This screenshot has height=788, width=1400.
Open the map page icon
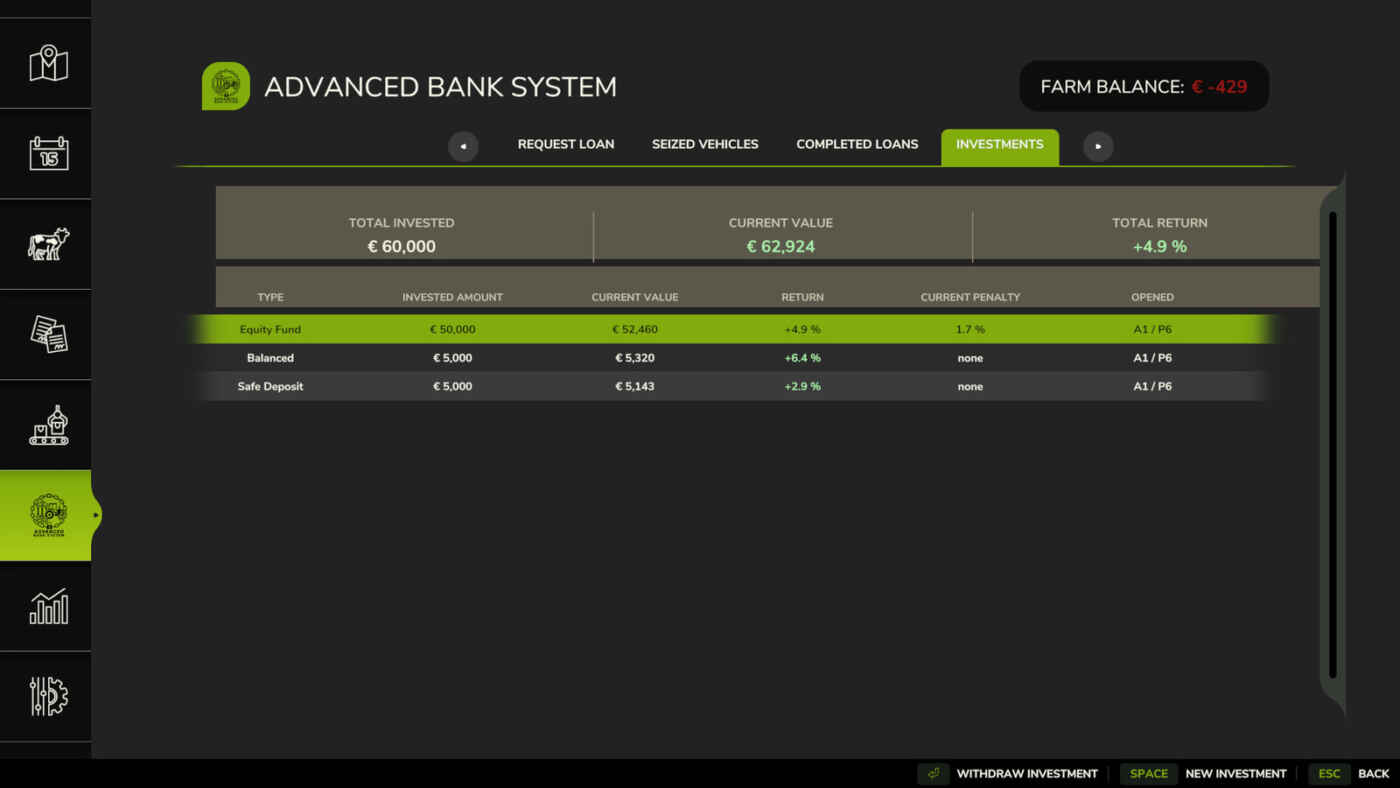coord(48,64)
